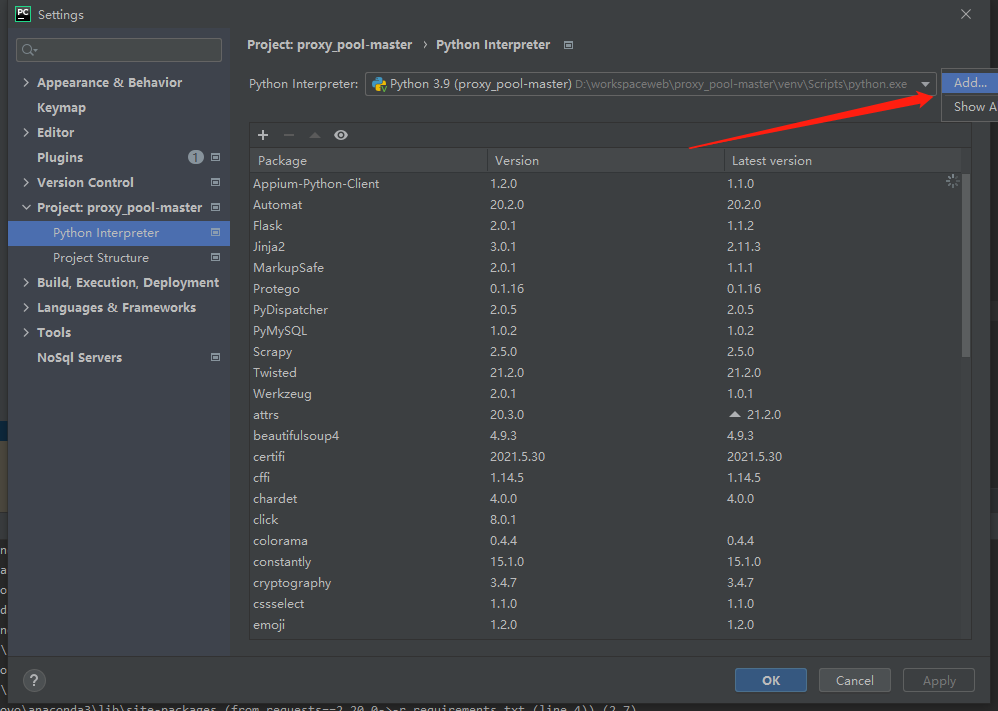Screen dimensions: 998x711
Task: Click the settings search input field
Action: [119, 50]
